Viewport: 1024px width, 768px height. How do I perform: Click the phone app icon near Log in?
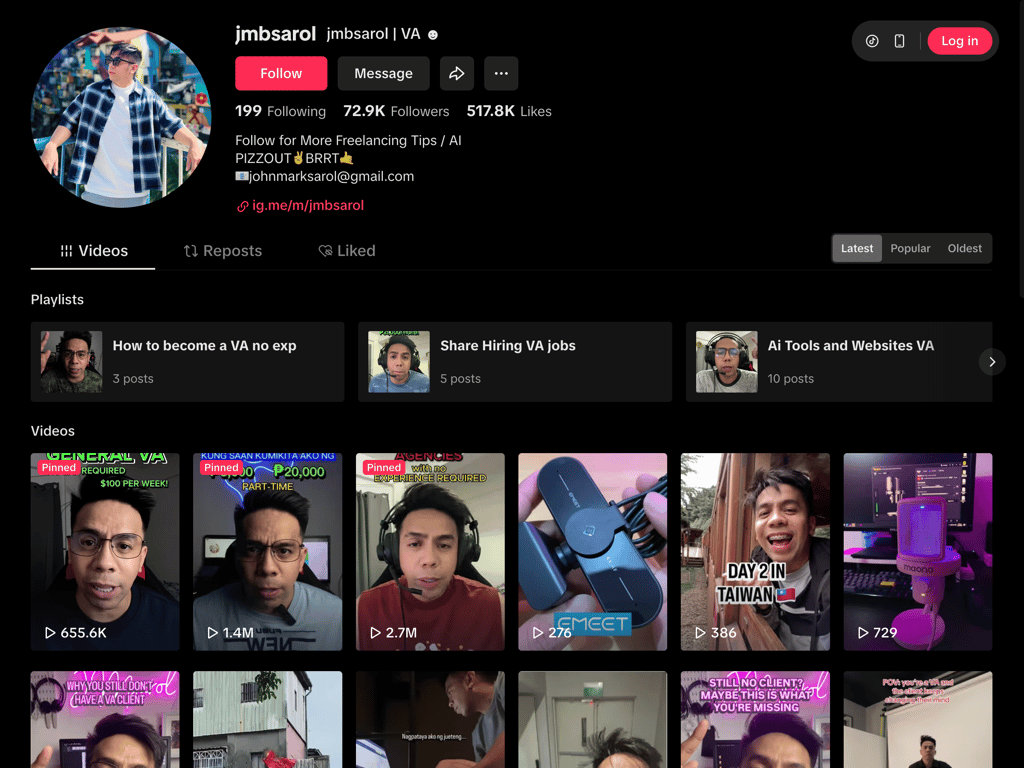899,41
